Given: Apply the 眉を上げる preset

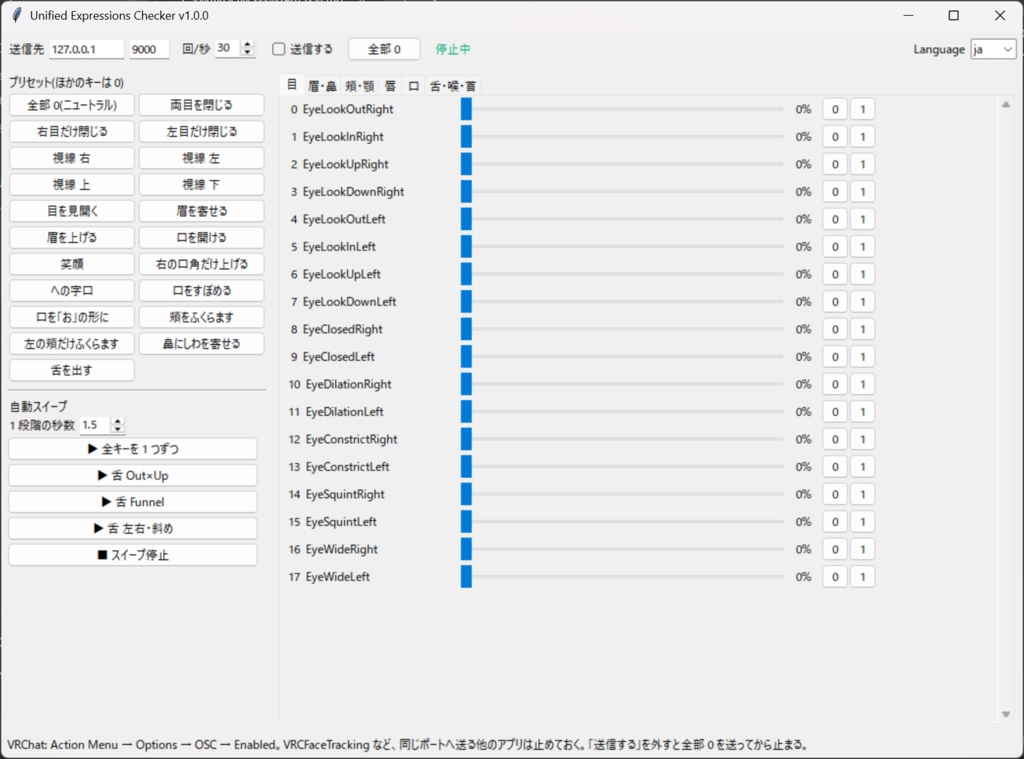Looking at the screenshot, I should [72, 238].
